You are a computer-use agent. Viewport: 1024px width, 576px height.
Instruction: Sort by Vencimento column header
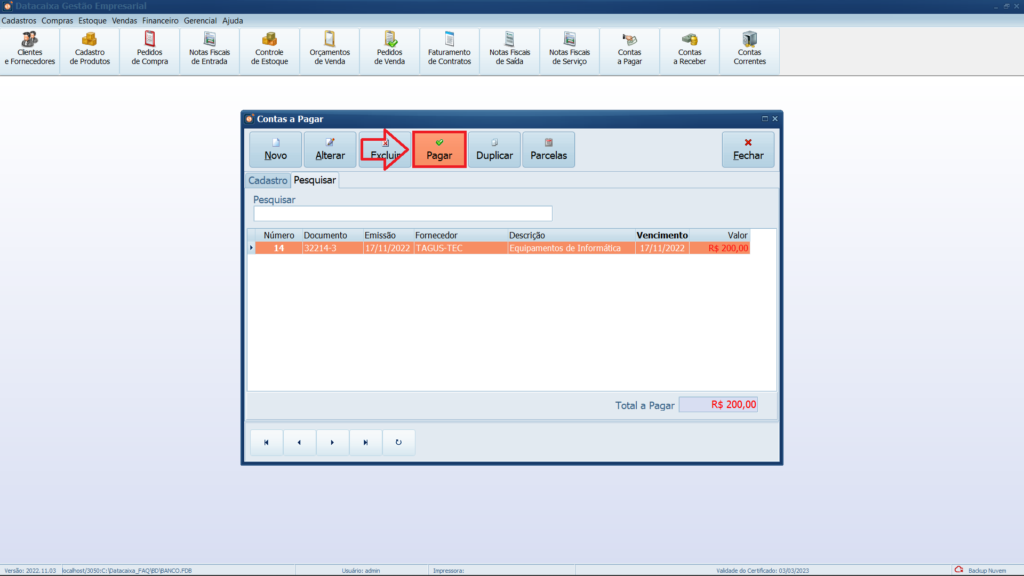point(661,235)
